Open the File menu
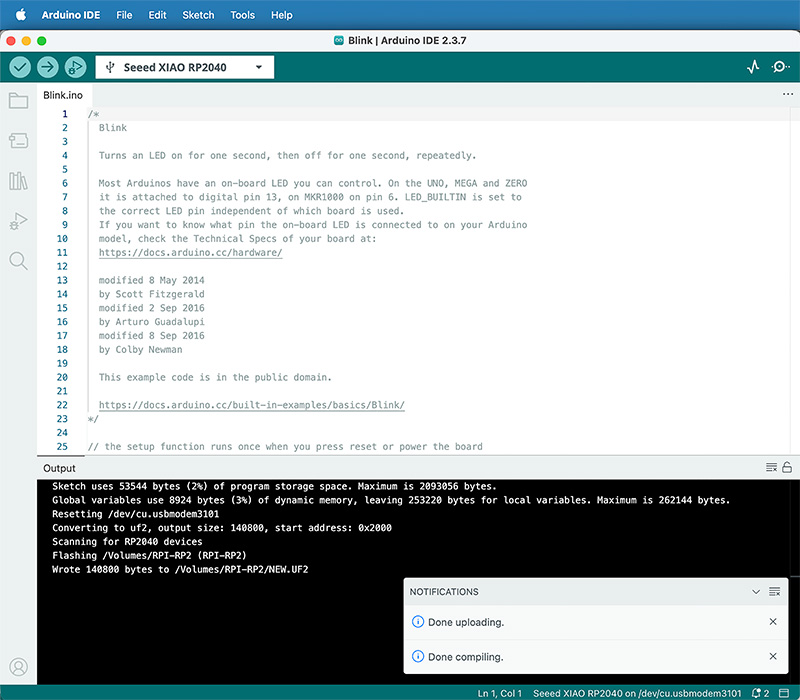800x700 pixels. point(124,15)
